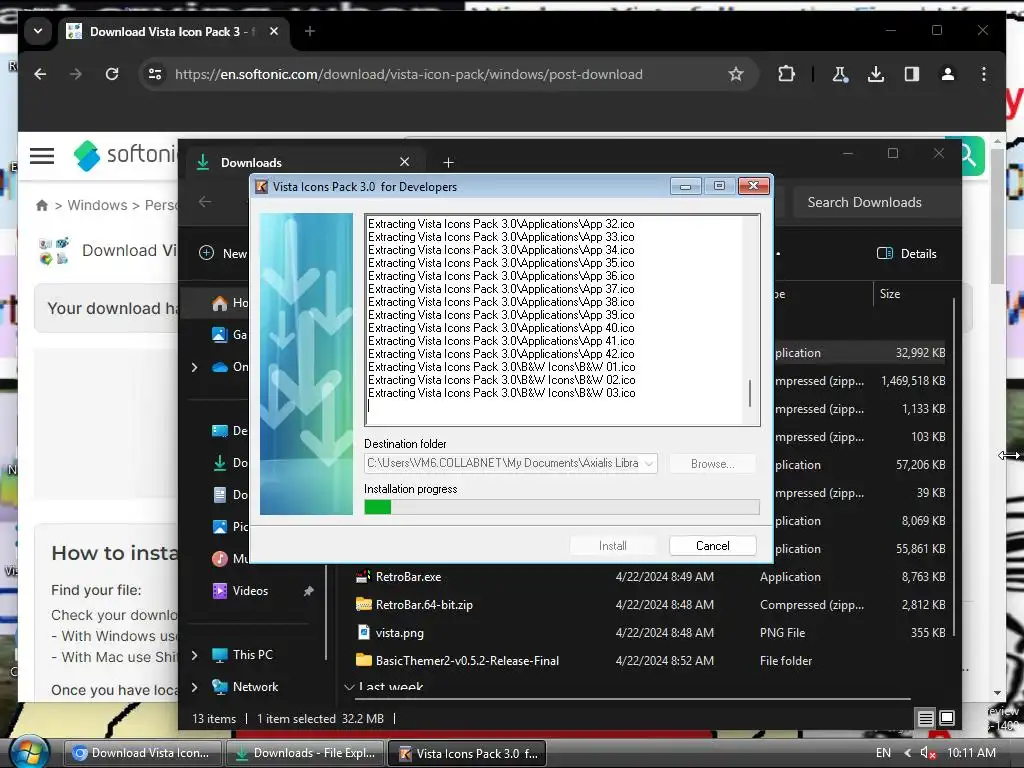
Task: Open Softonic hamburger menu
Action: tap(42, 155)
